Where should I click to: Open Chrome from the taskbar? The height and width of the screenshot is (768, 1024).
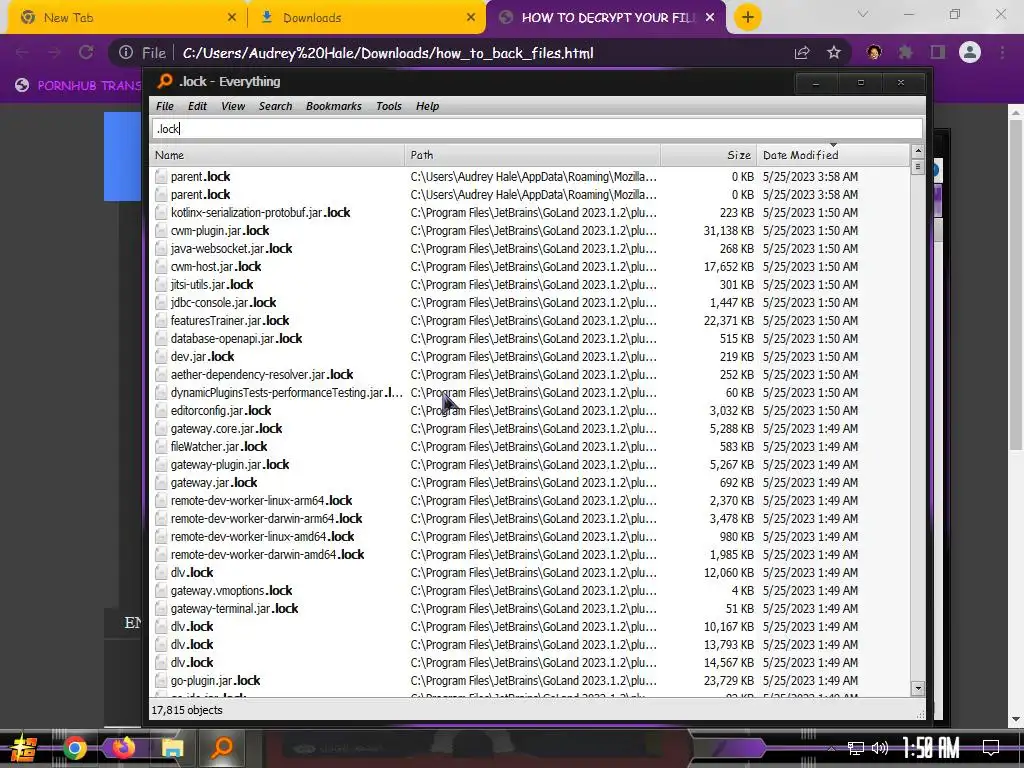coord(75,748)
